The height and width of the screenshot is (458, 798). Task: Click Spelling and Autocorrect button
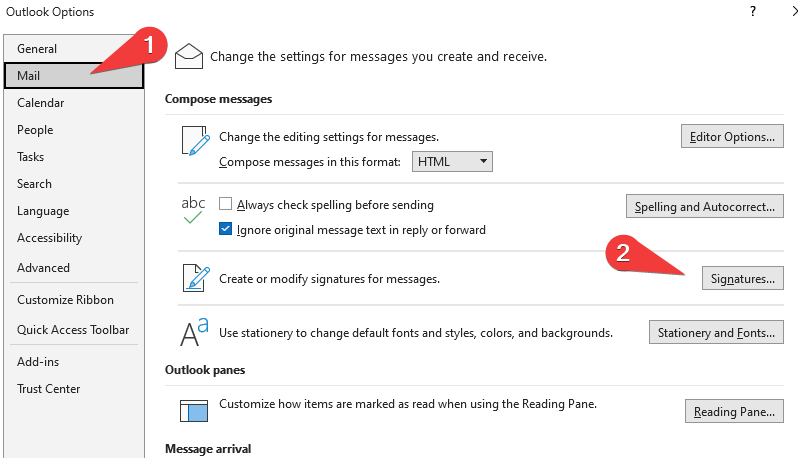(x=705, y=207)
